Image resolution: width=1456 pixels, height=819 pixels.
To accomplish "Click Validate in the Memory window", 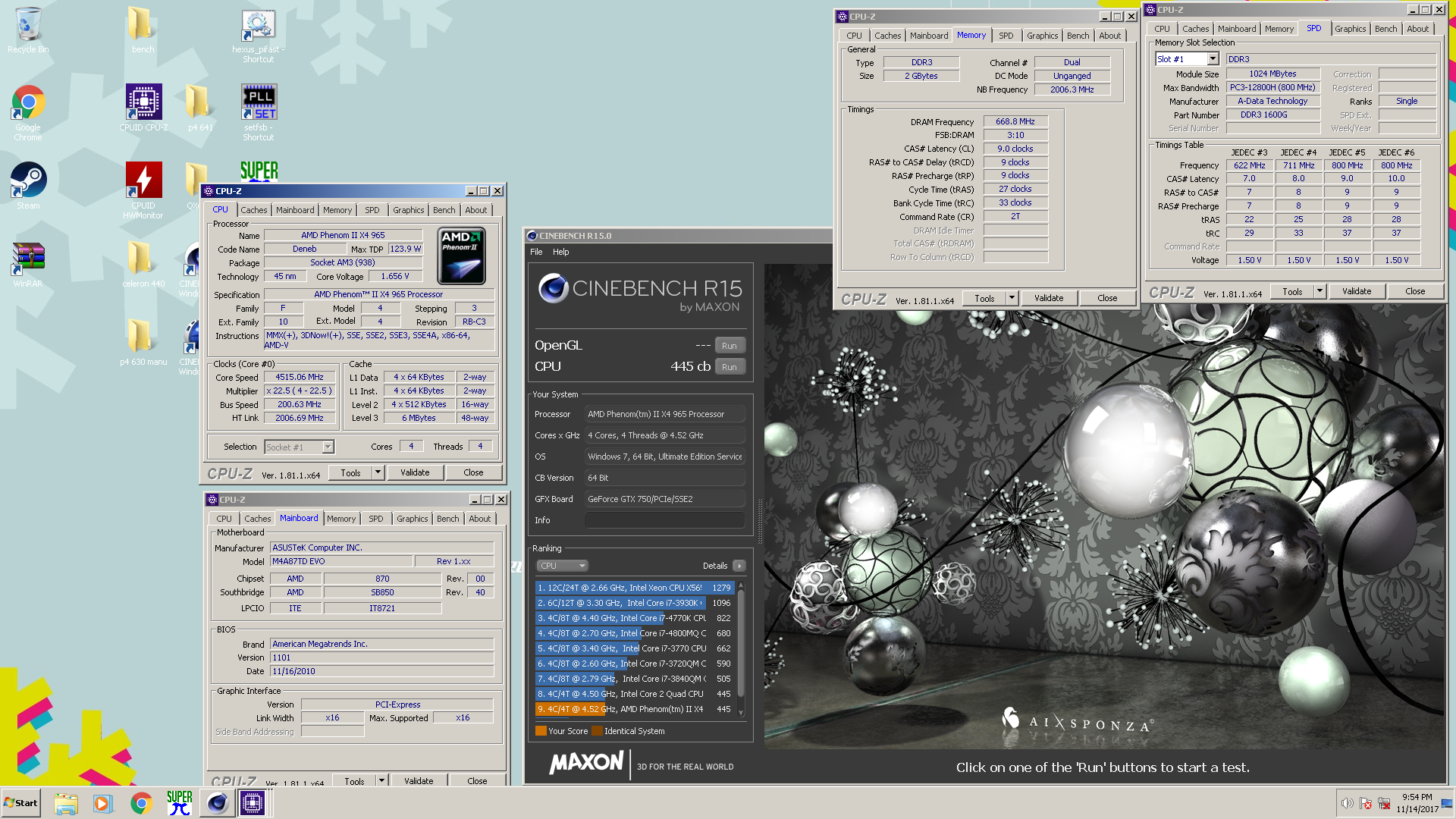I will tap(1049, 298).
